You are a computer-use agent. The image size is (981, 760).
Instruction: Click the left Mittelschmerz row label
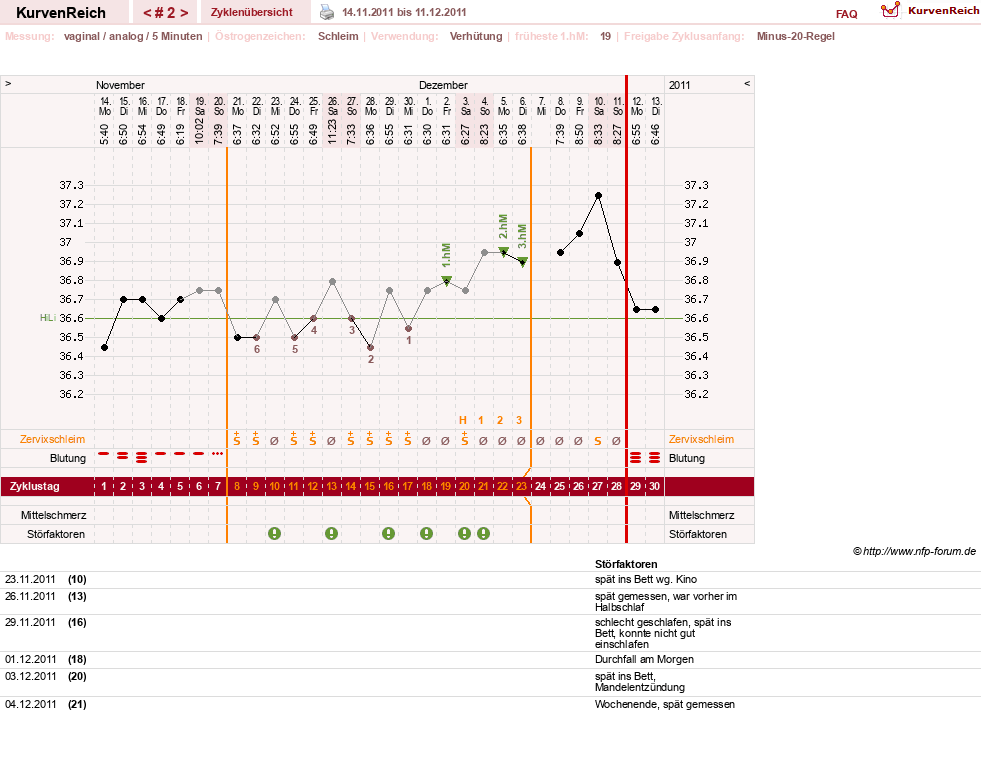coord(53,515)
